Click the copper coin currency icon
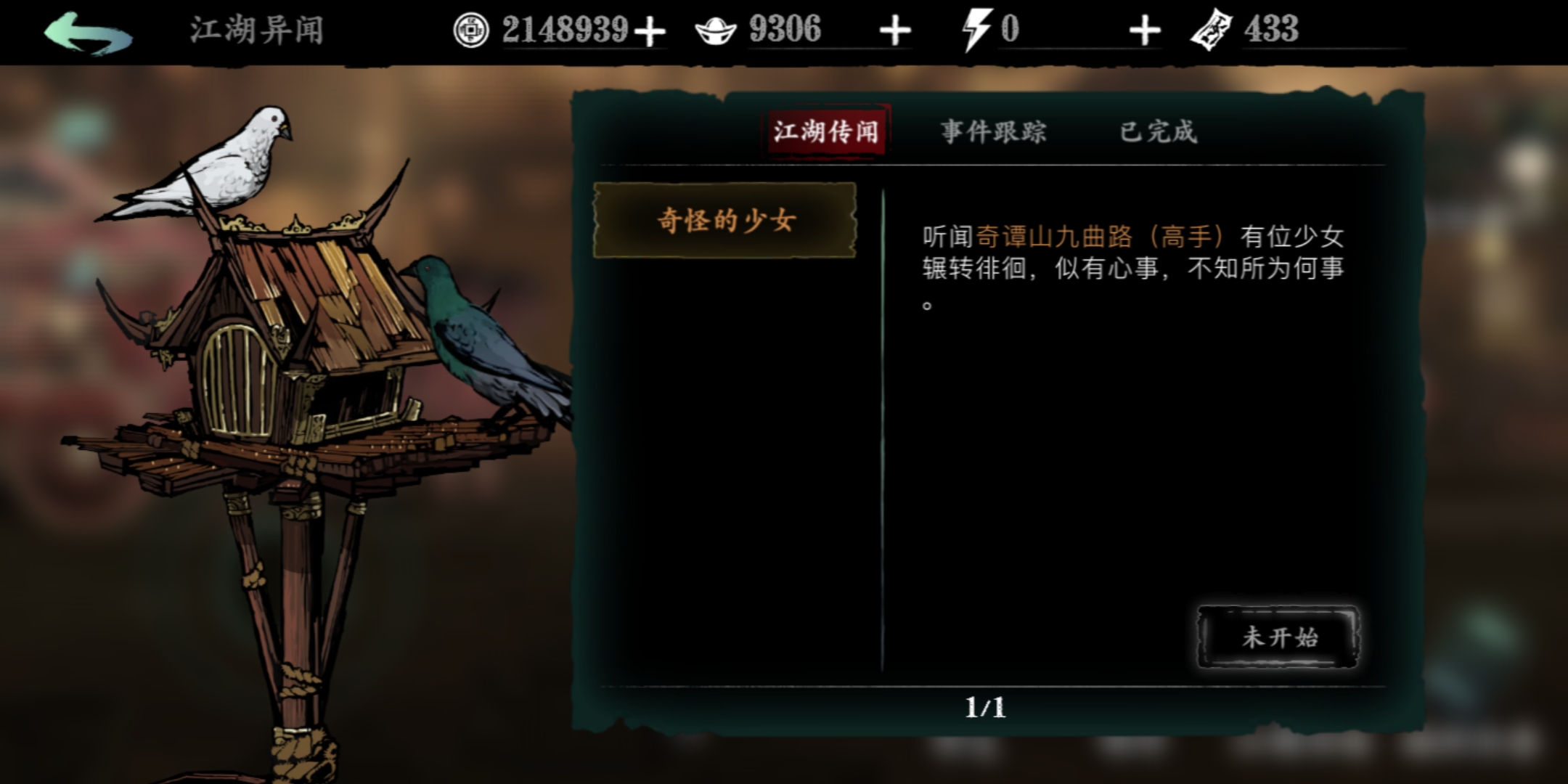Screen dimensions: 1568x784 point(470,30)
